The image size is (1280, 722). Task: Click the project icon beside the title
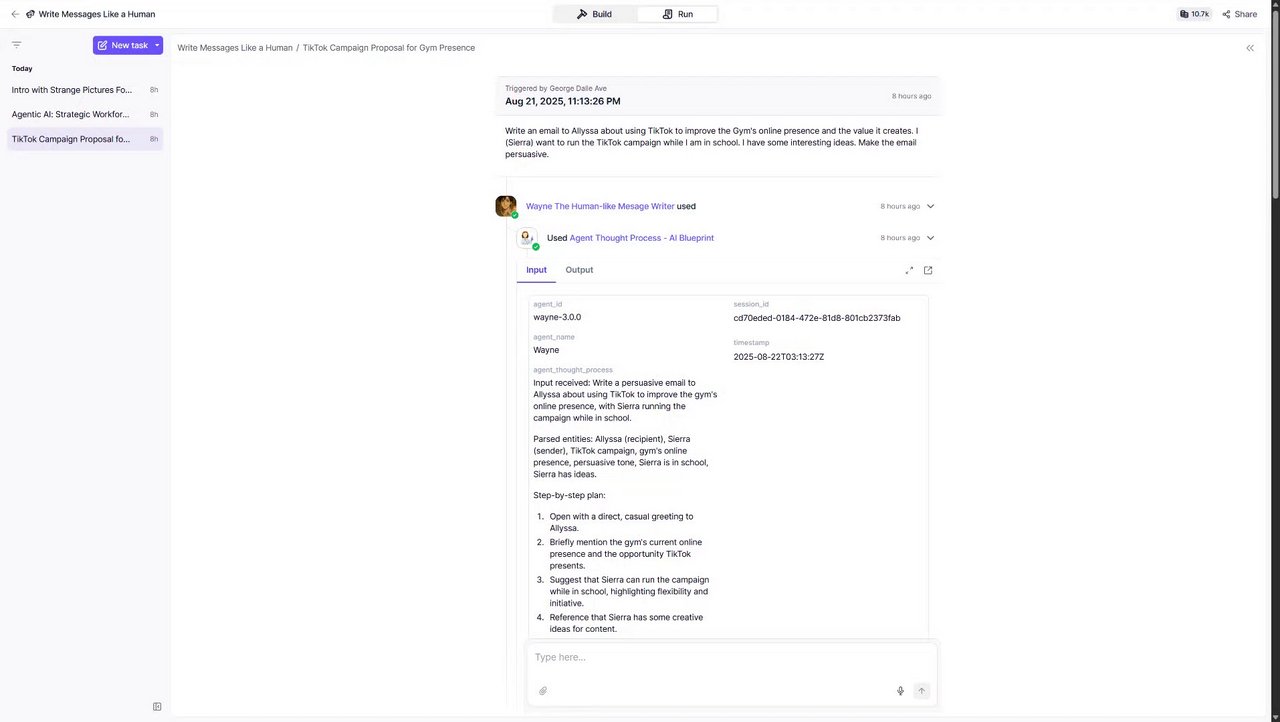click(x=30, y=14)
